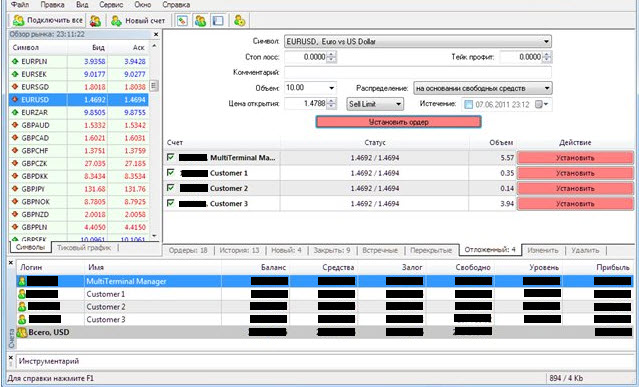
Task: Adjust the Тейк профит stepper arrows
Action: 546,57
